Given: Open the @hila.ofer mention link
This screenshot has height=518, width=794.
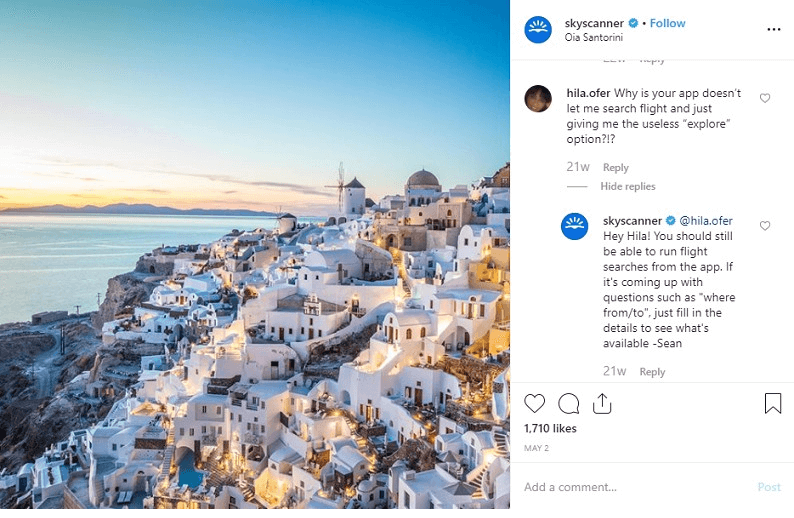Looking at the screenshot, I should coord(706,221).
